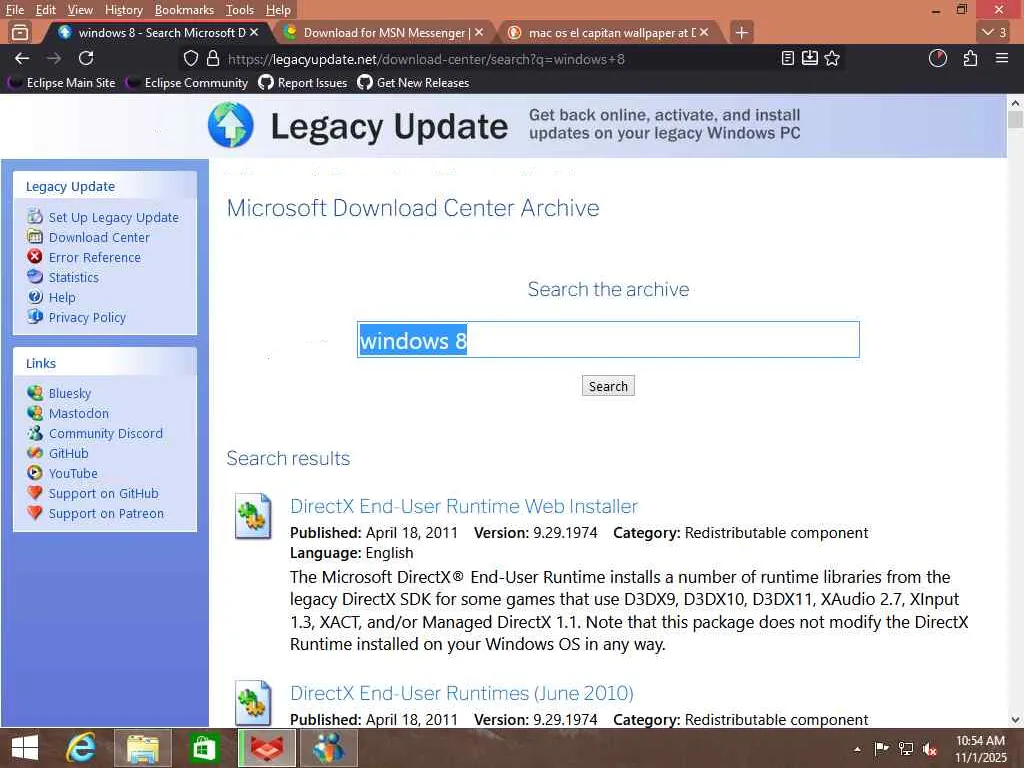Close the windows 8 search tab

[x=254, y=32]
